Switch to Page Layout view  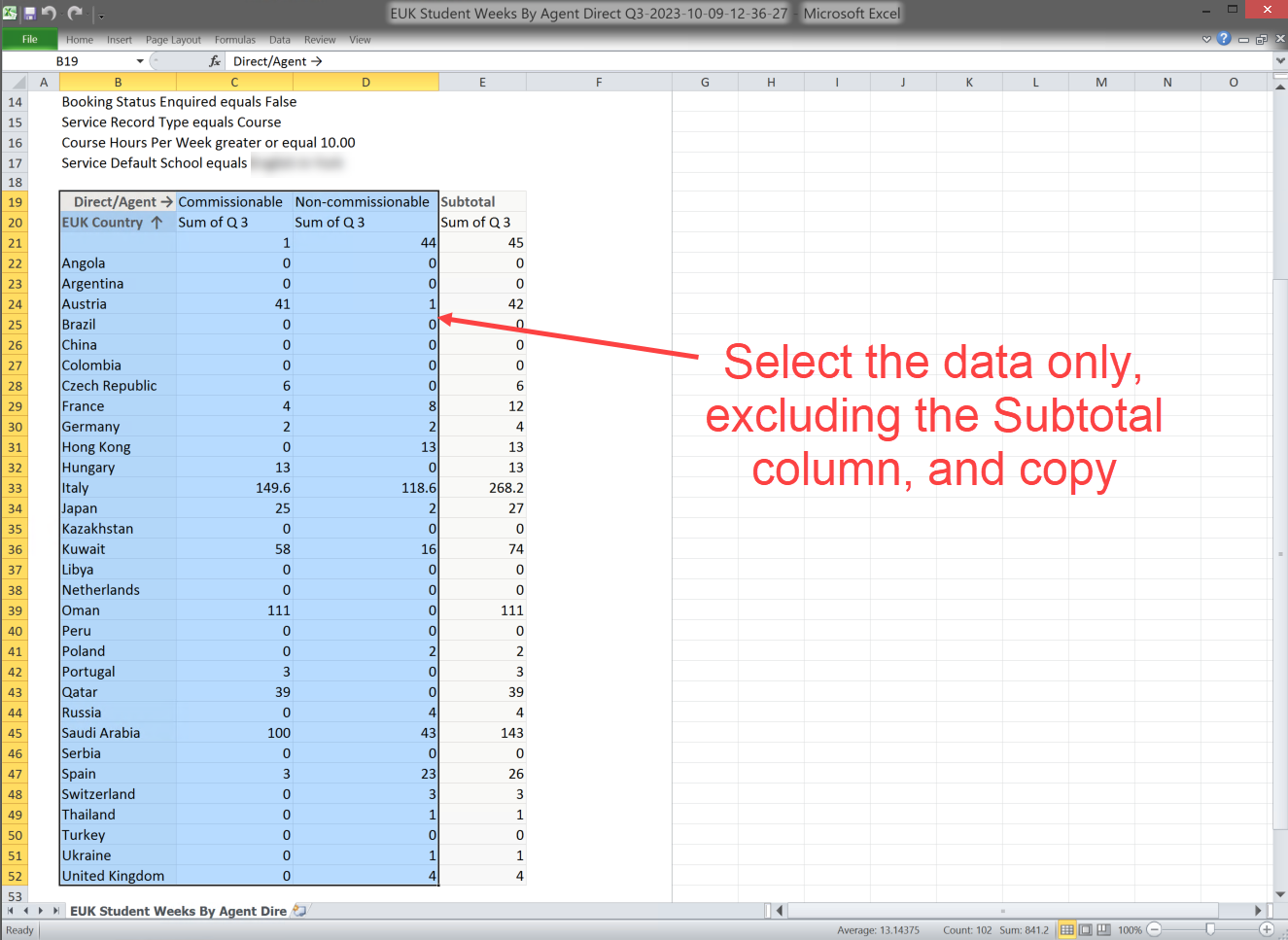pyautogui.click(x=1085, y=930)
